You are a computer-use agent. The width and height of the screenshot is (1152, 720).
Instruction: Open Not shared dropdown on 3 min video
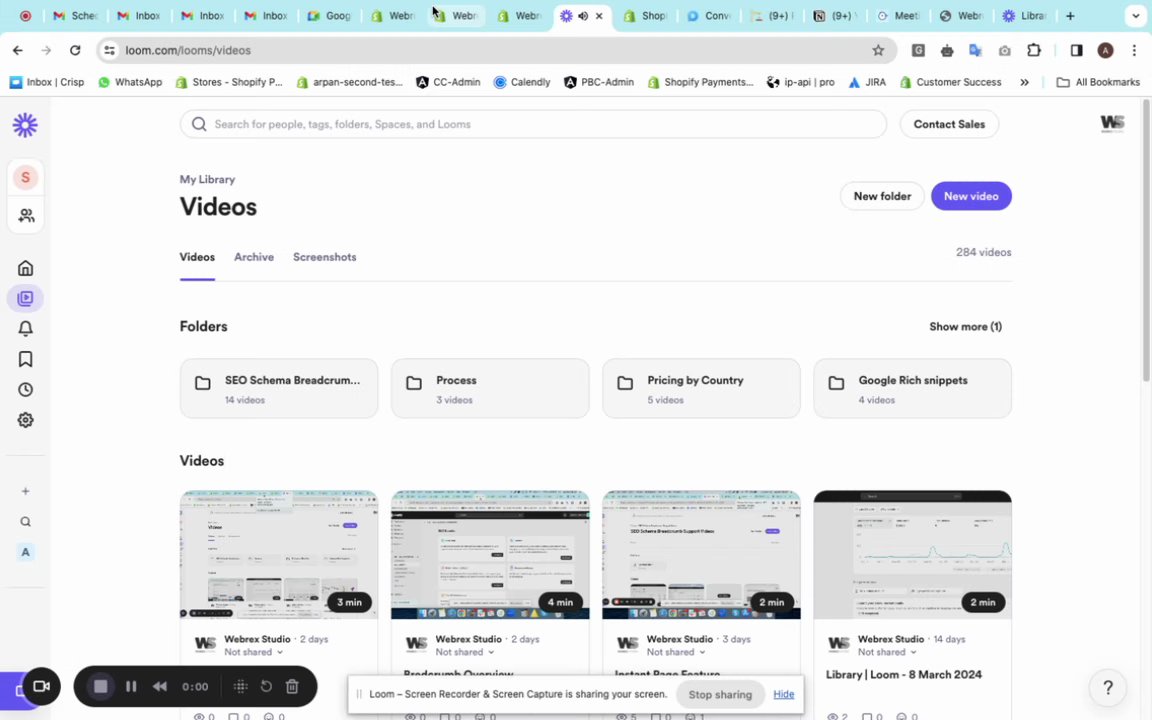coord(253,652)
